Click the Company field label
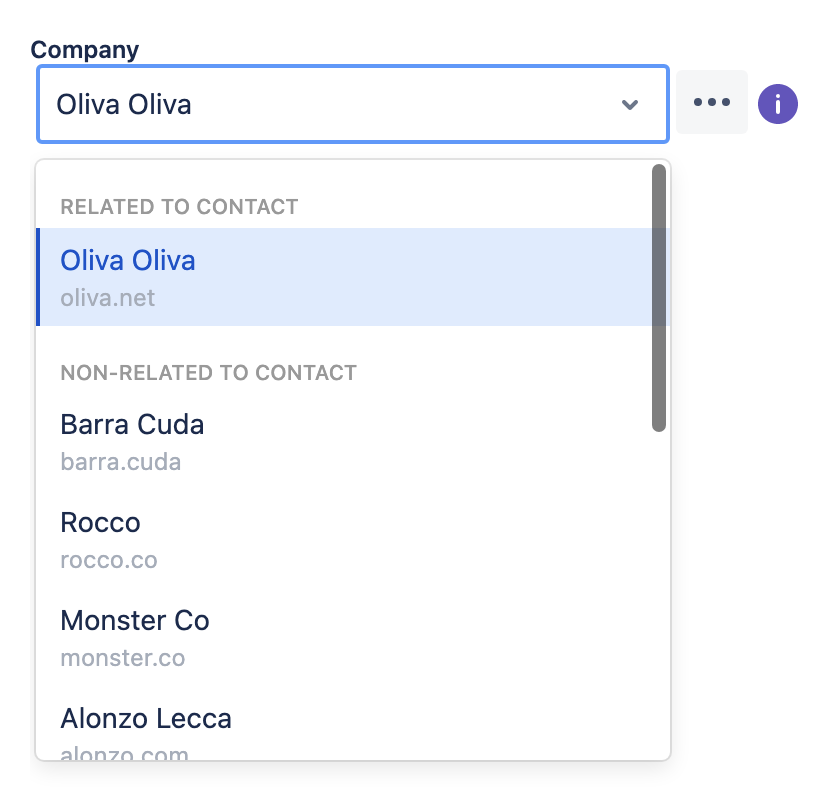822x792 pixels. pos(85,49)
